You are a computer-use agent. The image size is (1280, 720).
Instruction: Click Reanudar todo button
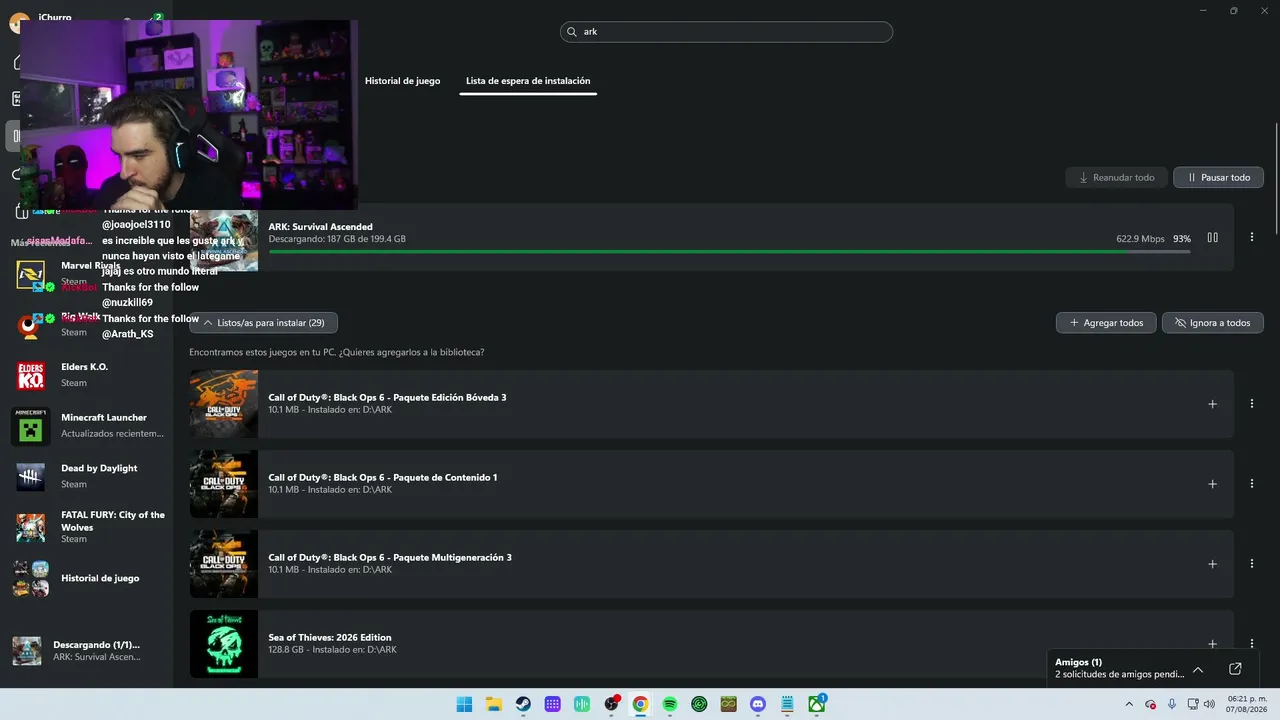pyautogui.click(x=1116, y=177)
